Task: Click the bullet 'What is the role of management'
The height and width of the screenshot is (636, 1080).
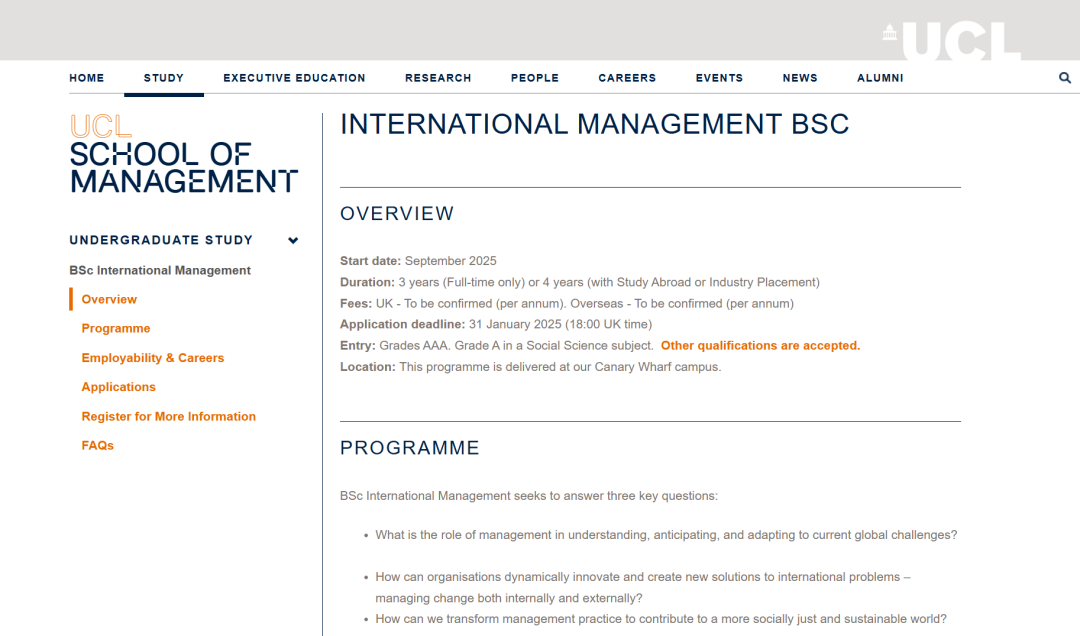Action: click(x=666, y=535)
